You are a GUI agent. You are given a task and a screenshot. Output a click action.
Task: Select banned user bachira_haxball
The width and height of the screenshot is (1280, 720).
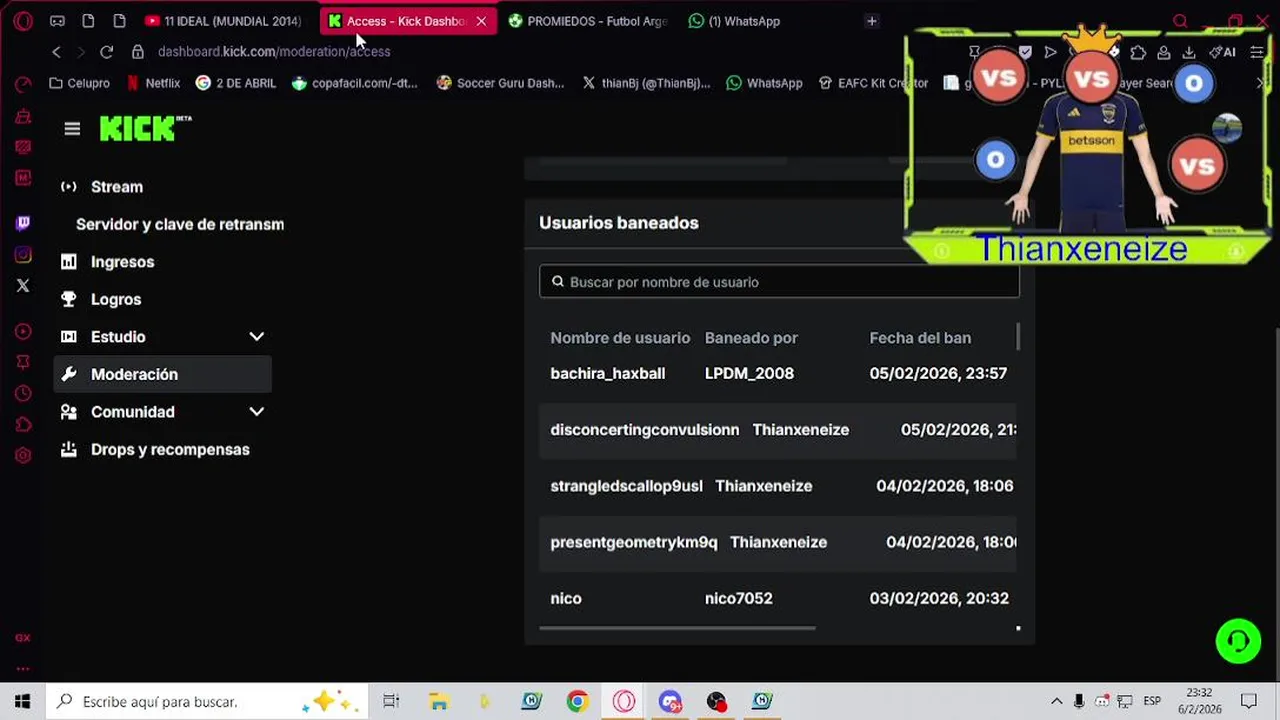click(607, 373)
